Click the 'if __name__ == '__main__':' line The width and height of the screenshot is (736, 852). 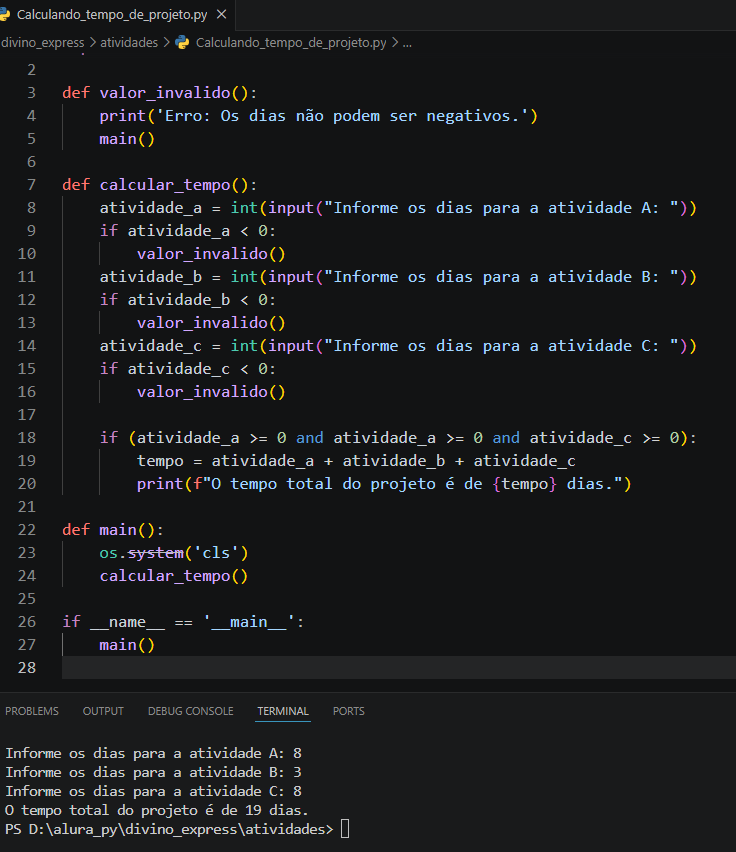click(183, 622)
